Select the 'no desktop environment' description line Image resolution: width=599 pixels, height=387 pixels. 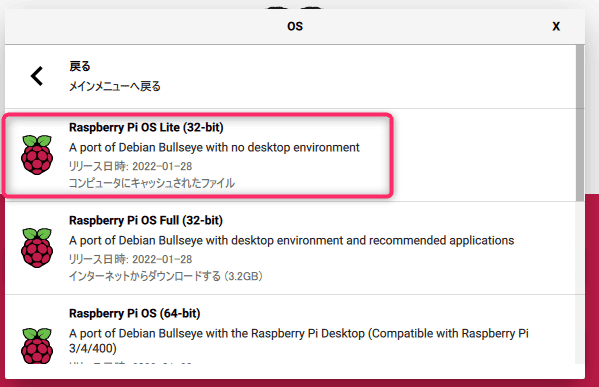pyautogui.click(x=214, y=147)
